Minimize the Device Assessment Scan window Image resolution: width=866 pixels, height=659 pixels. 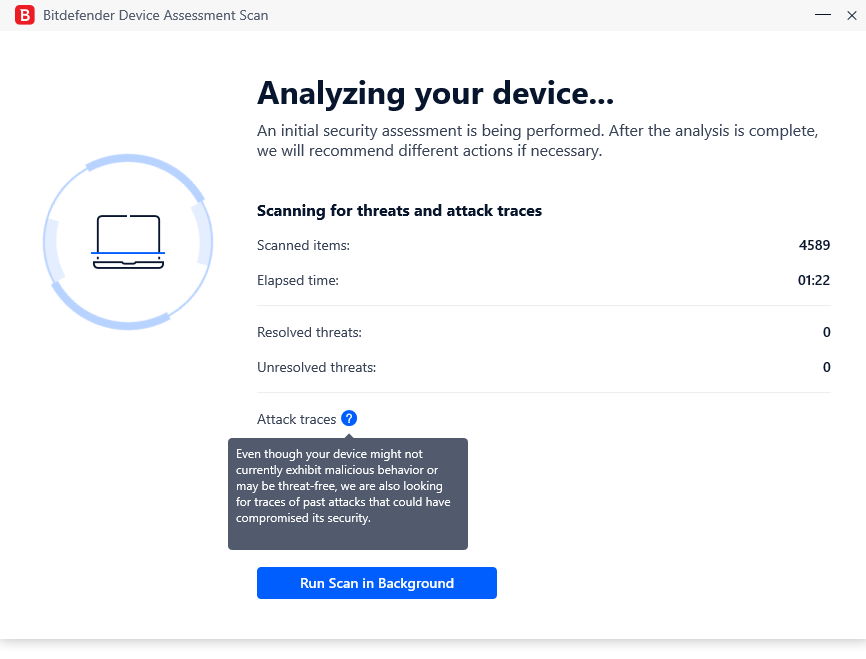click(823, 15)
